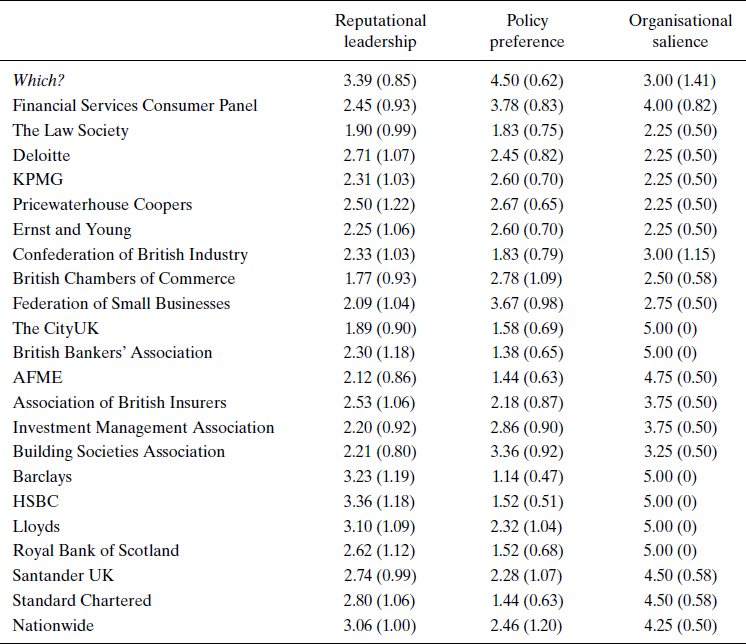Click the AFME row label
The height and width of the screenshot is (644, 746).
point(35,378)
